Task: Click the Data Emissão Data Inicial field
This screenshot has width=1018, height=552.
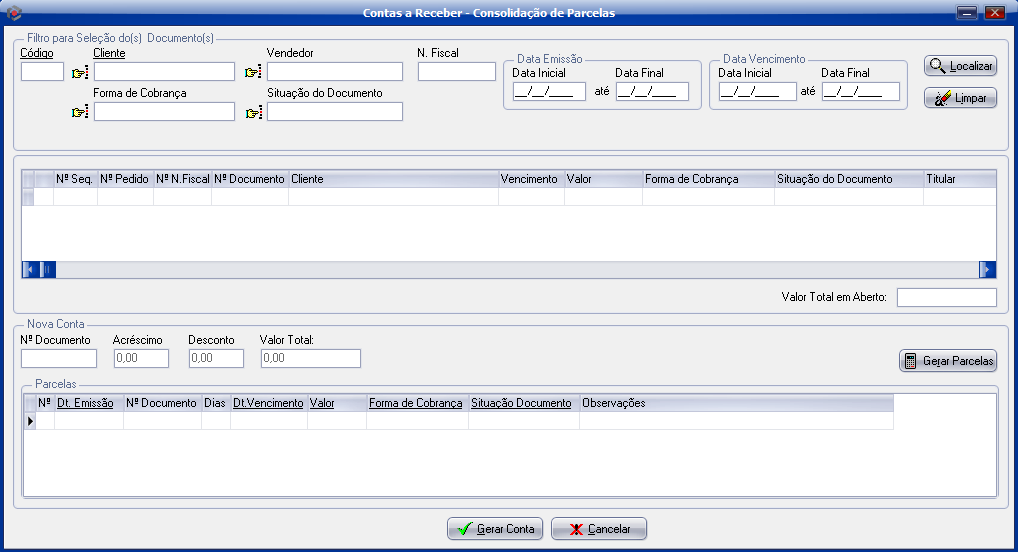Action: (548, 92)
